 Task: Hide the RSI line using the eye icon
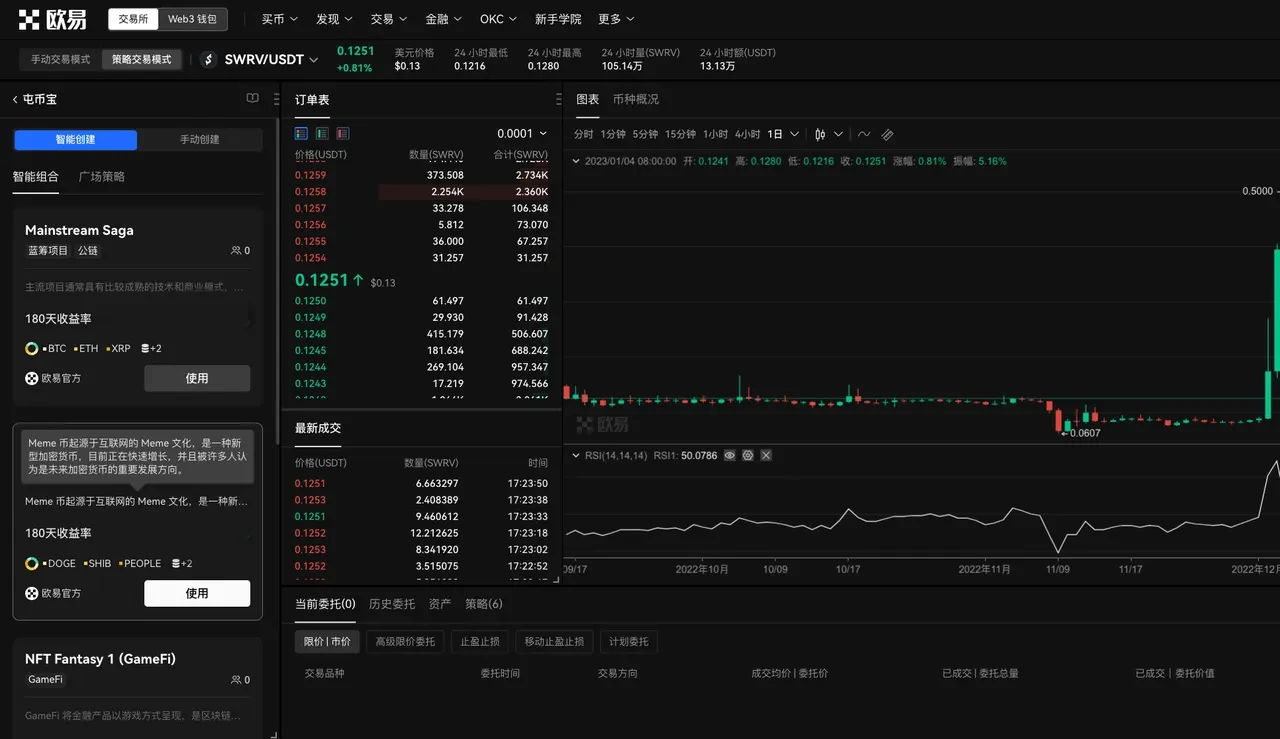(728, 455)
